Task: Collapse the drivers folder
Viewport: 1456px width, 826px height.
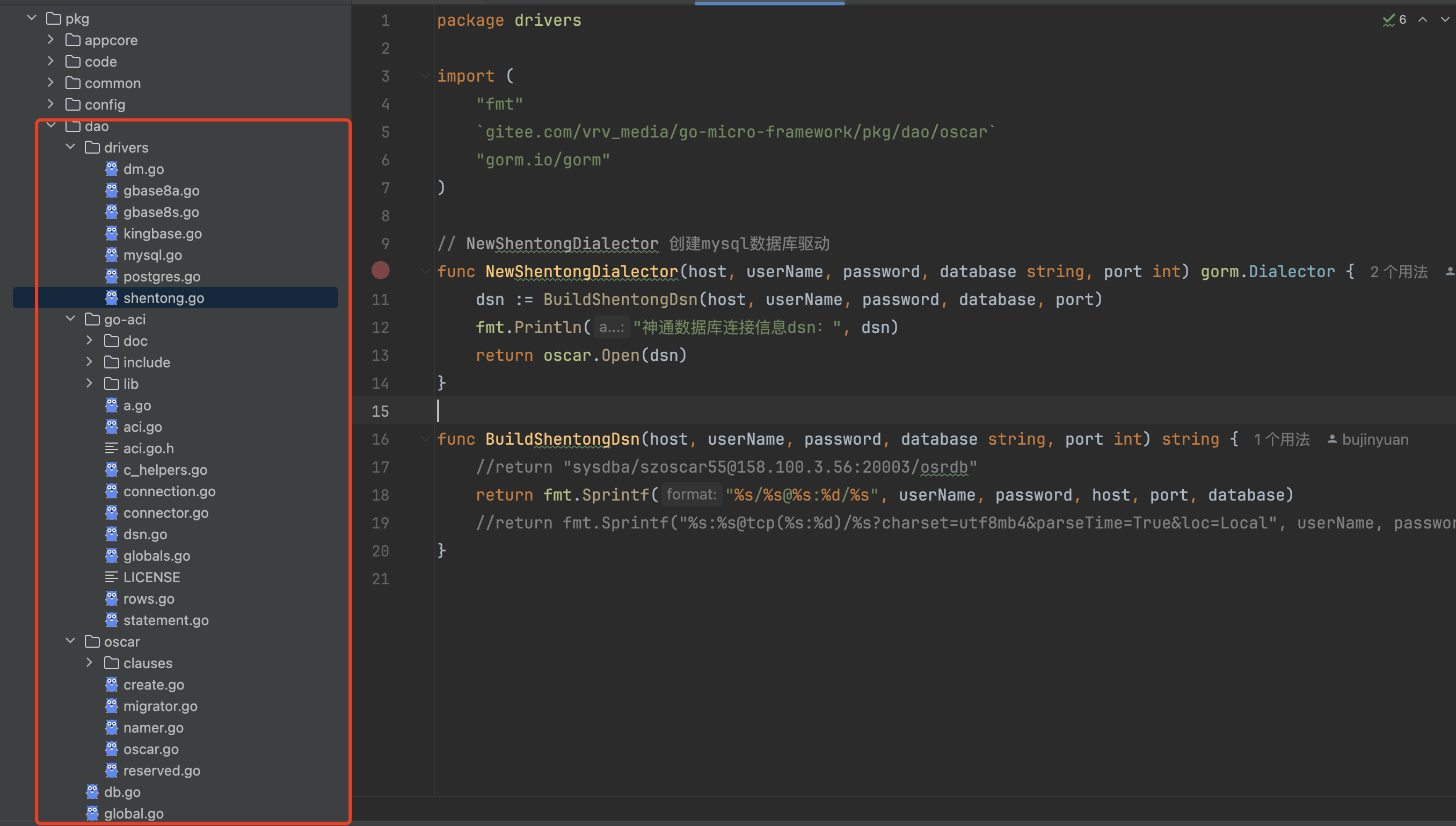Action: 71,147
